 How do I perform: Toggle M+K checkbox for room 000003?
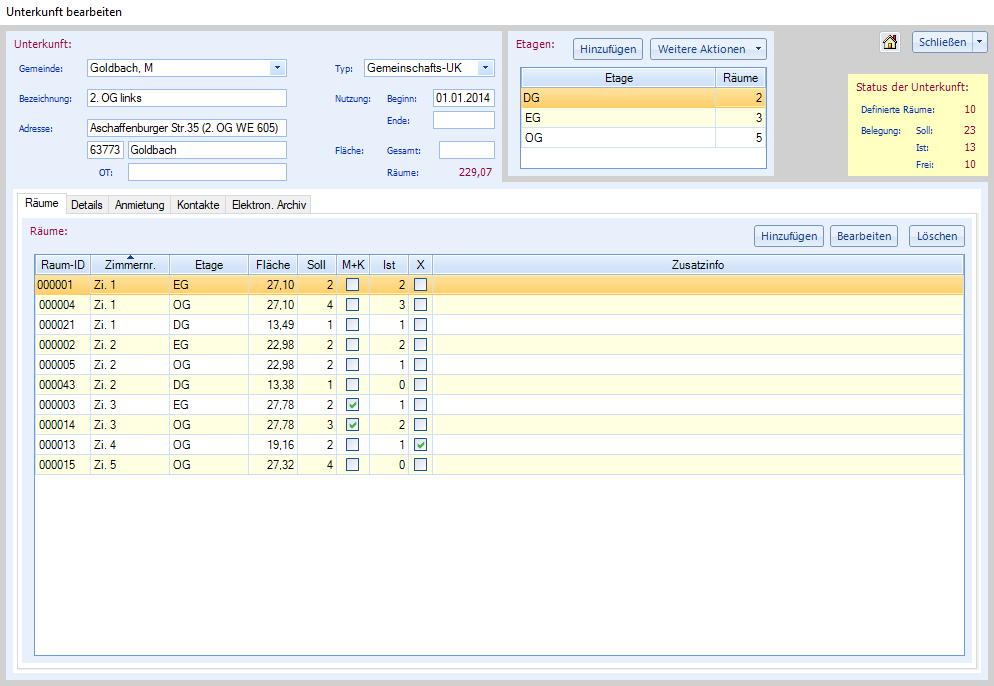(x=352, y=404)
